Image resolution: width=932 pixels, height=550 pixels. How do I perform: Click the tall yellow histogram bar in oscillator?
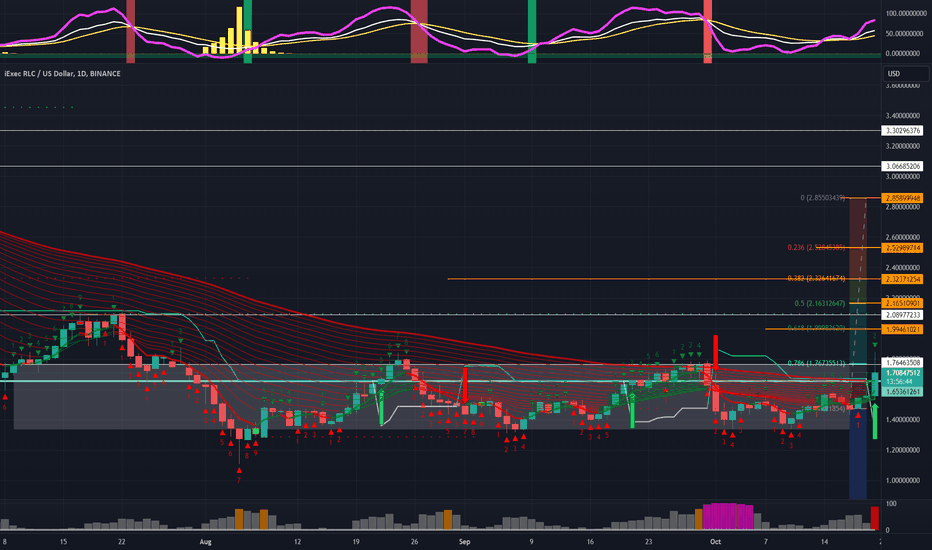[x=239, y=30]
